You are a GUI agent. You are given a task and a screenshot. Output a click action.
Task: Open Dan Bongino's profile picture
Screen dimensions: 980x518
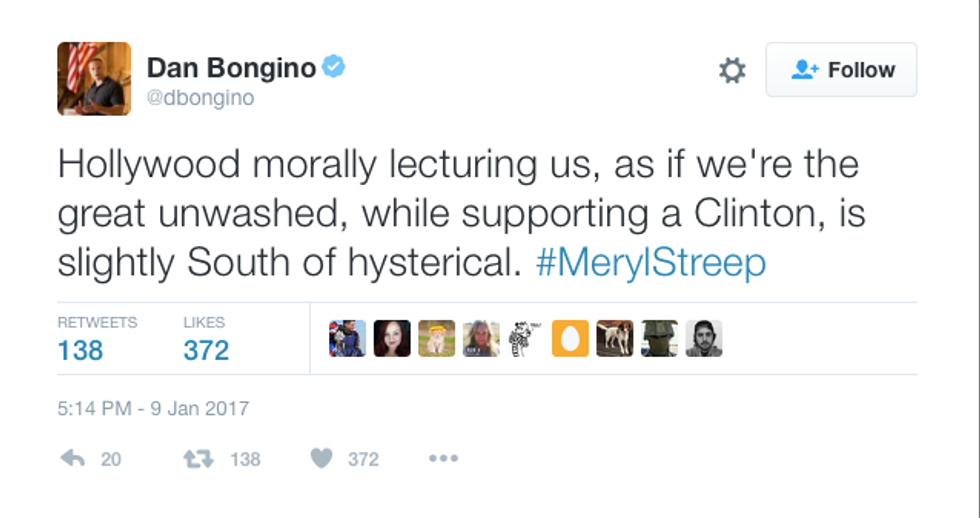point(94,79)
